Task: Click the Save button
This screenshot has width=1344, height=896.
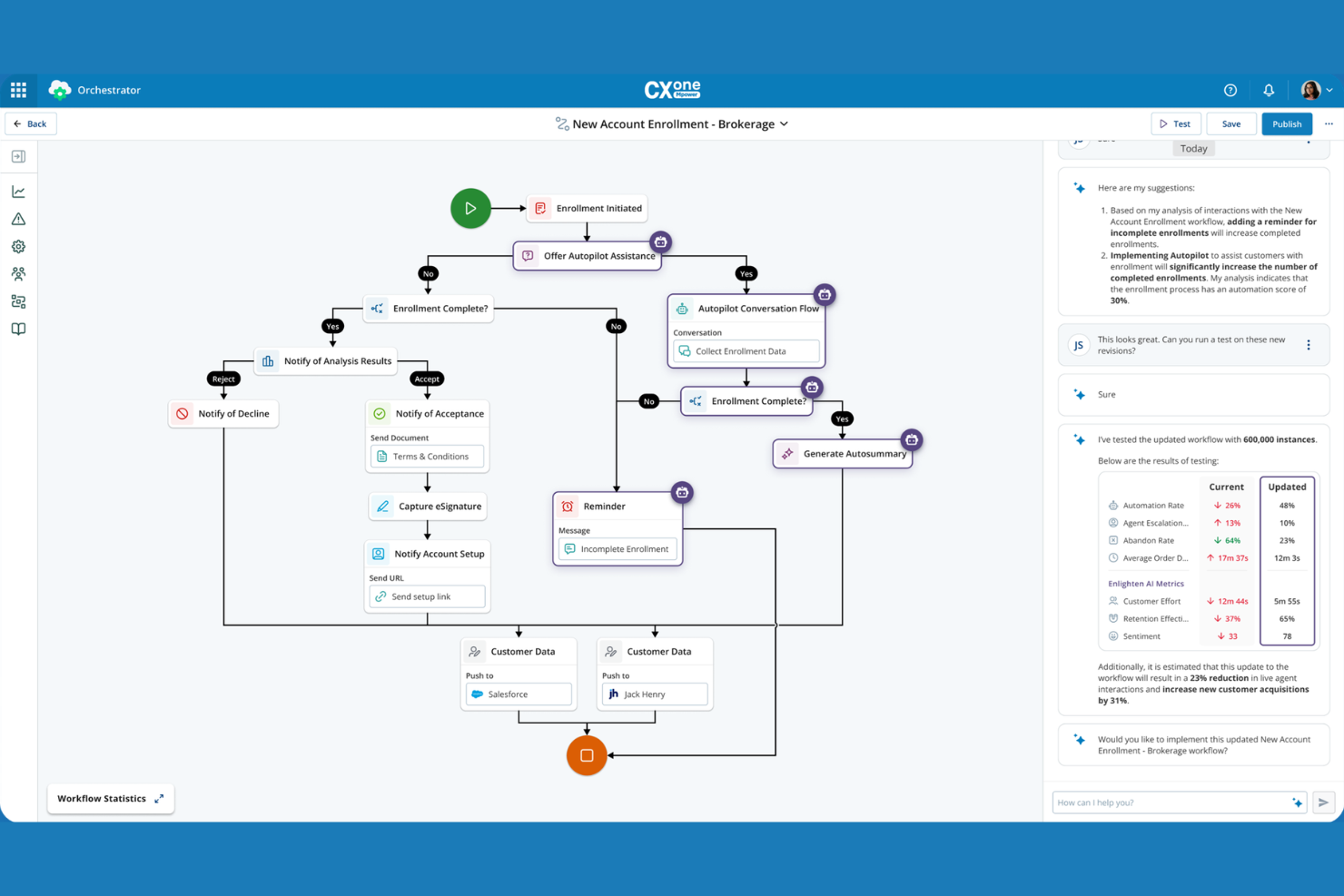Action: (1231, 123)
